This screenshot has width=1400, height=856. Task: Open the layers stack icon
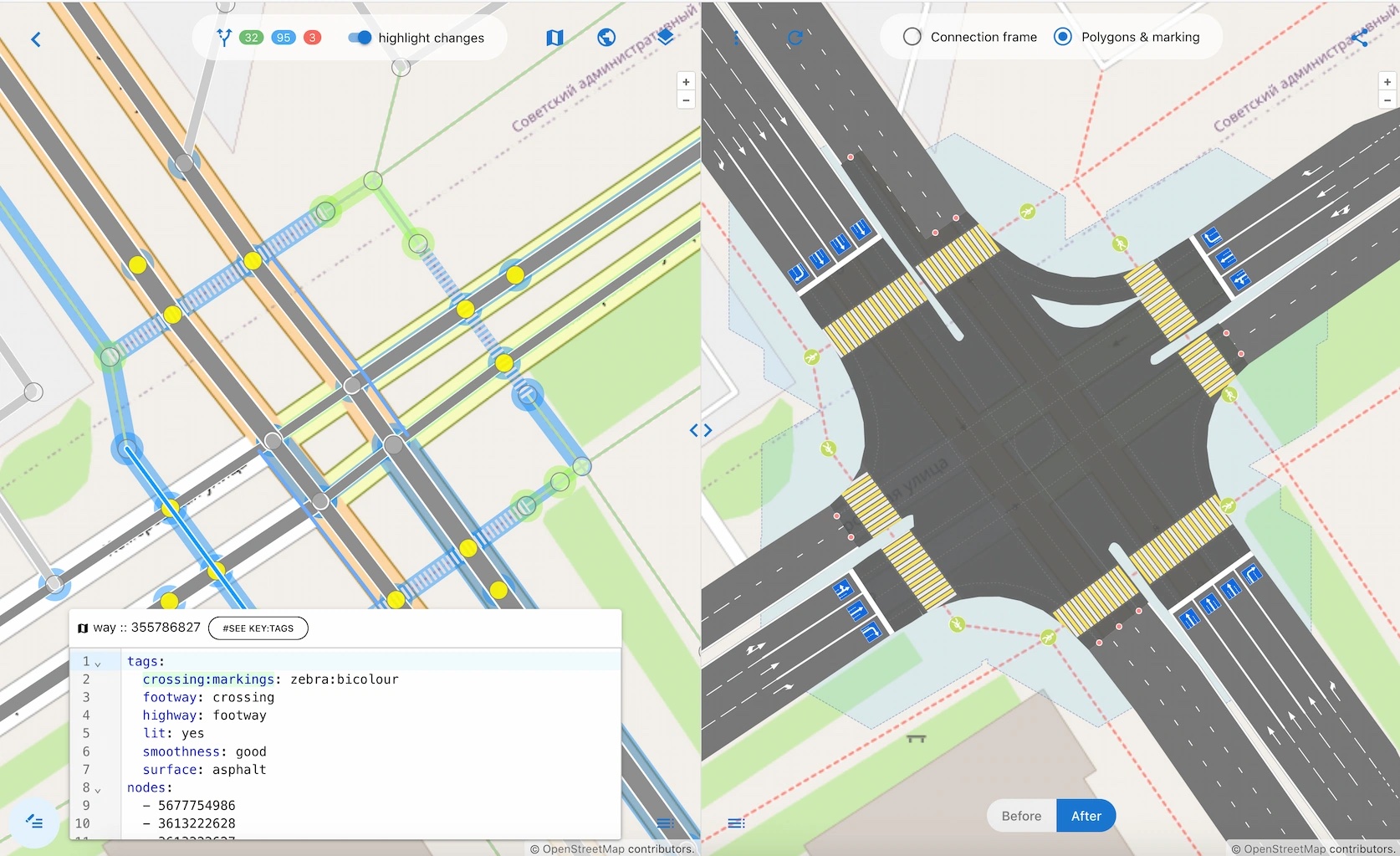665,38
